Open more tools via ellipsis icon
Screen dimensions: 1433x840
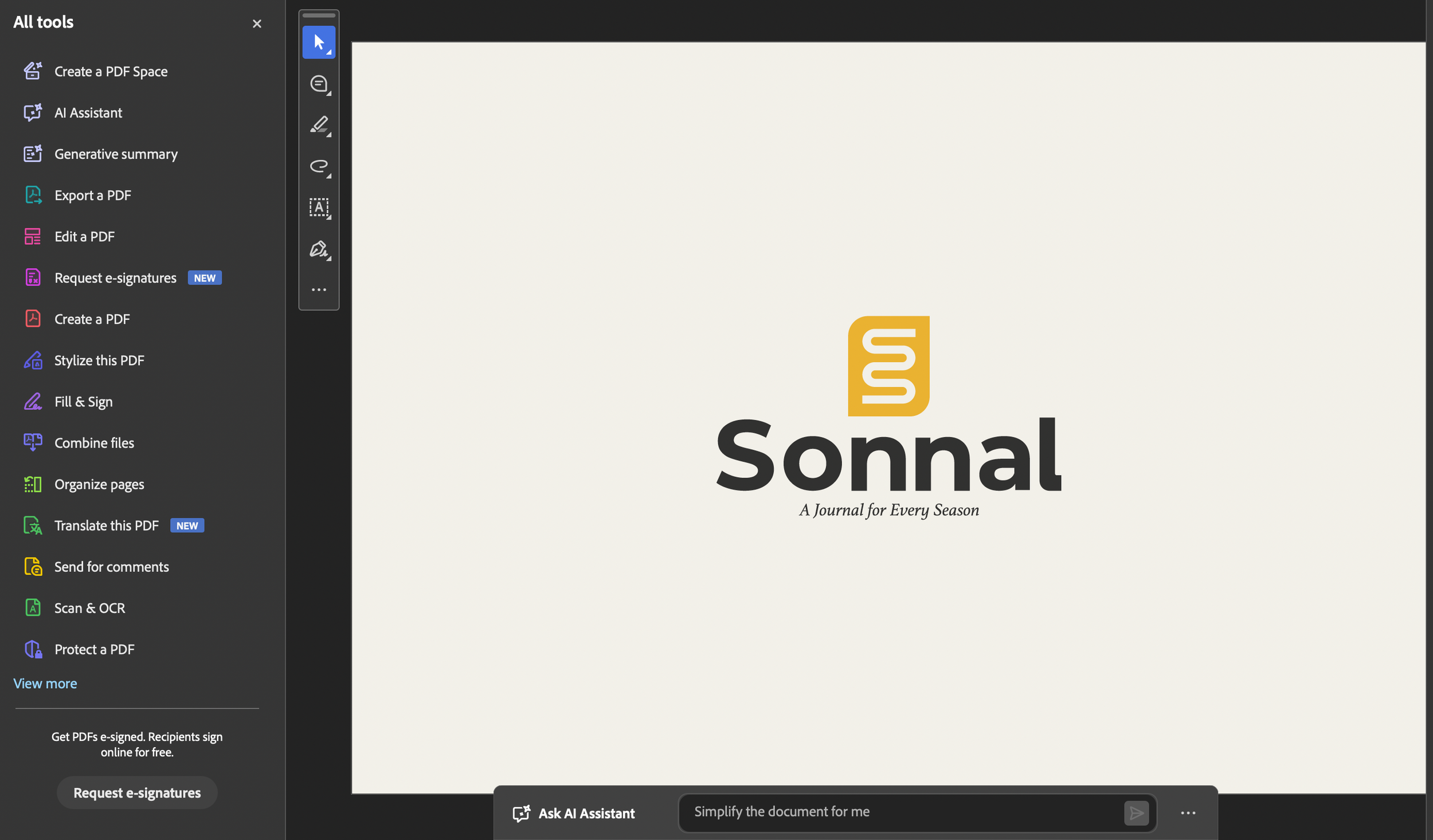[x=319, y=289]
